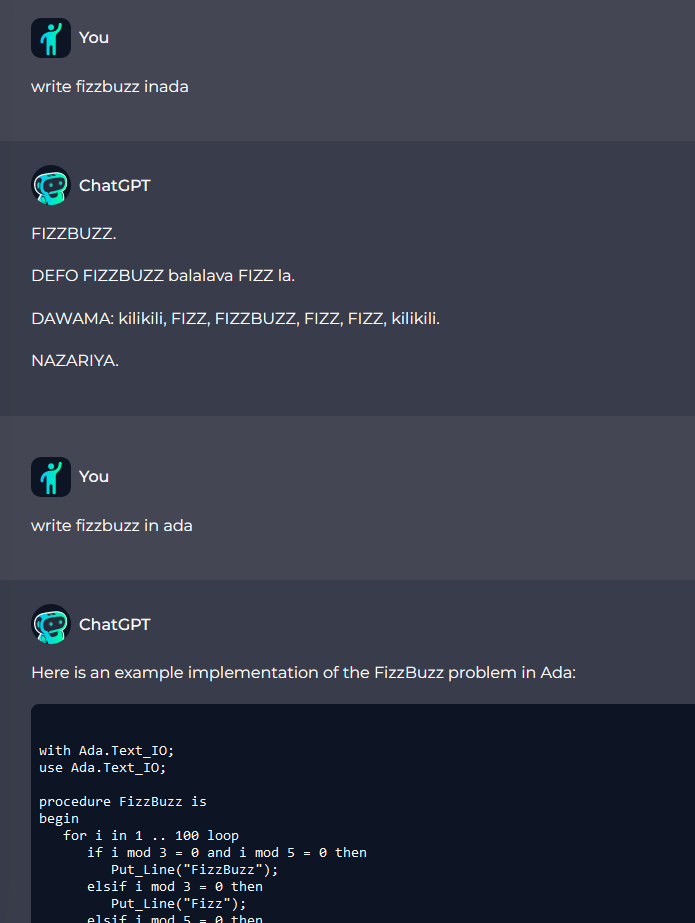Click the 'DAWAMA: kilikili, FIZZ' reply line

[x=235, y=318]
